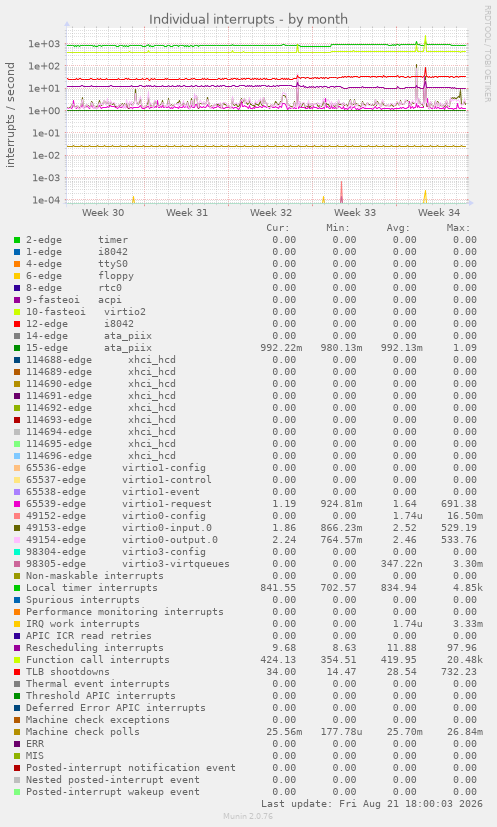Click the Function call interrupts color swatch
This screenshot has width=497, height=827.
click(x=17, y=660)
